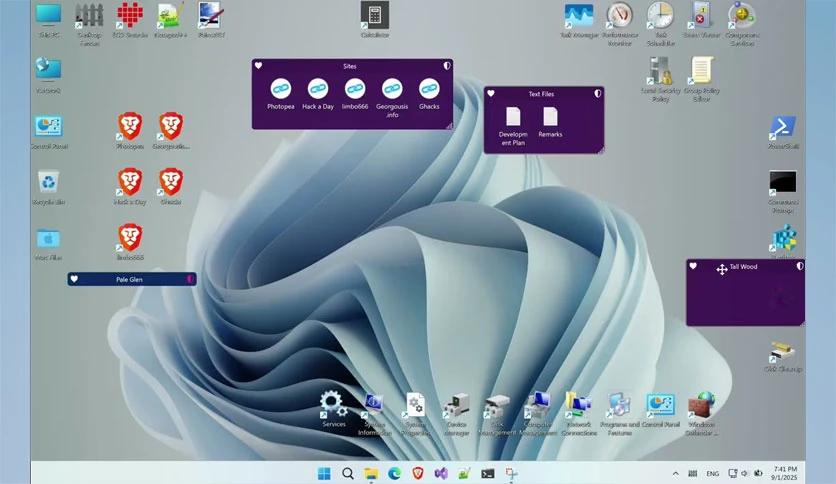
Task: Open the Hack a Day link in Sites fence
Action: tap(318, 94)
